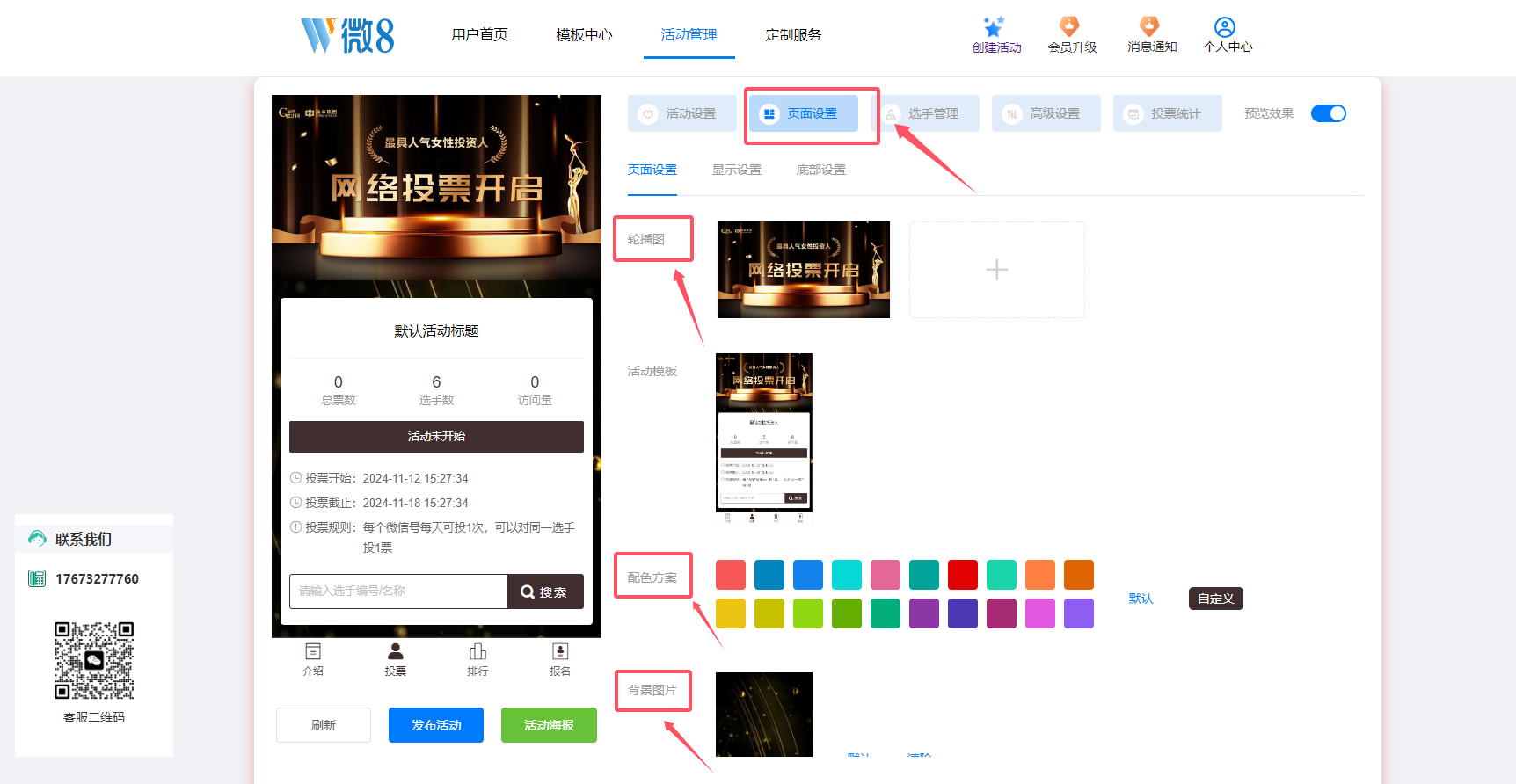Image resolution: width=1516 pixels, height=784 pixels.
Task: Open 模板中心 in top navigation
Action: coord(584,35)
